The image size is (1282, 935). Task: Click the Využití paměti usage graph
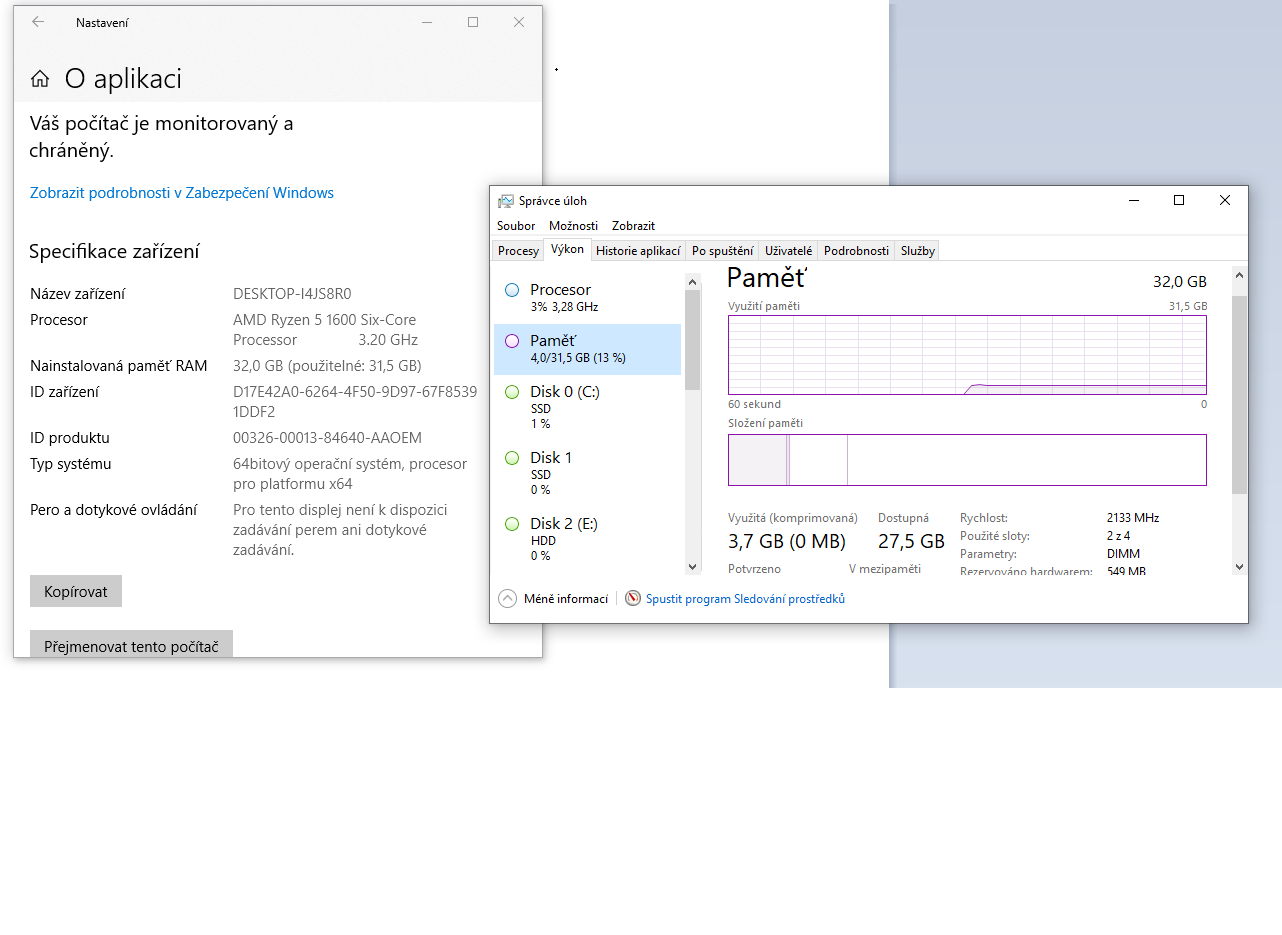tap(967, 355)
